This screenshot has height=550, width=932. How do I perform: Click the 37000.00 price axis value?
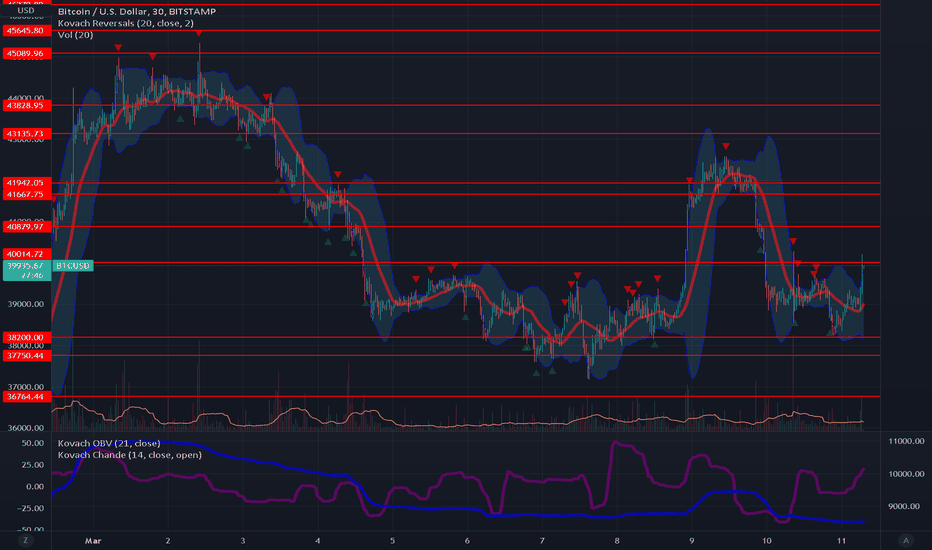click(25, 387)
